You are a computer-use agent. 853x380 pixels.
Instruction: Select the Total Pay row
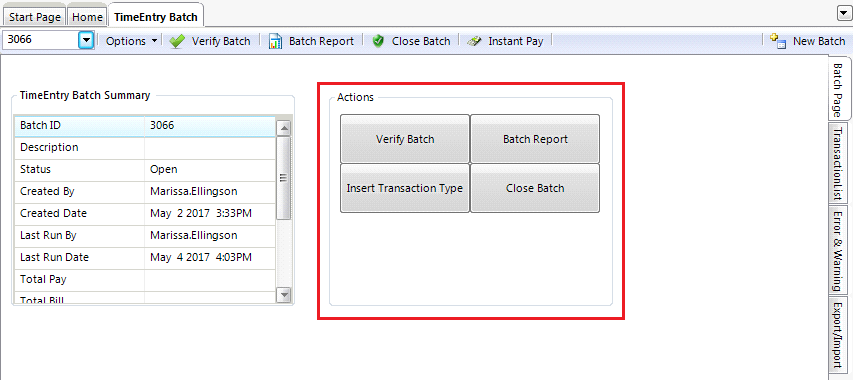tap(145, 279)
